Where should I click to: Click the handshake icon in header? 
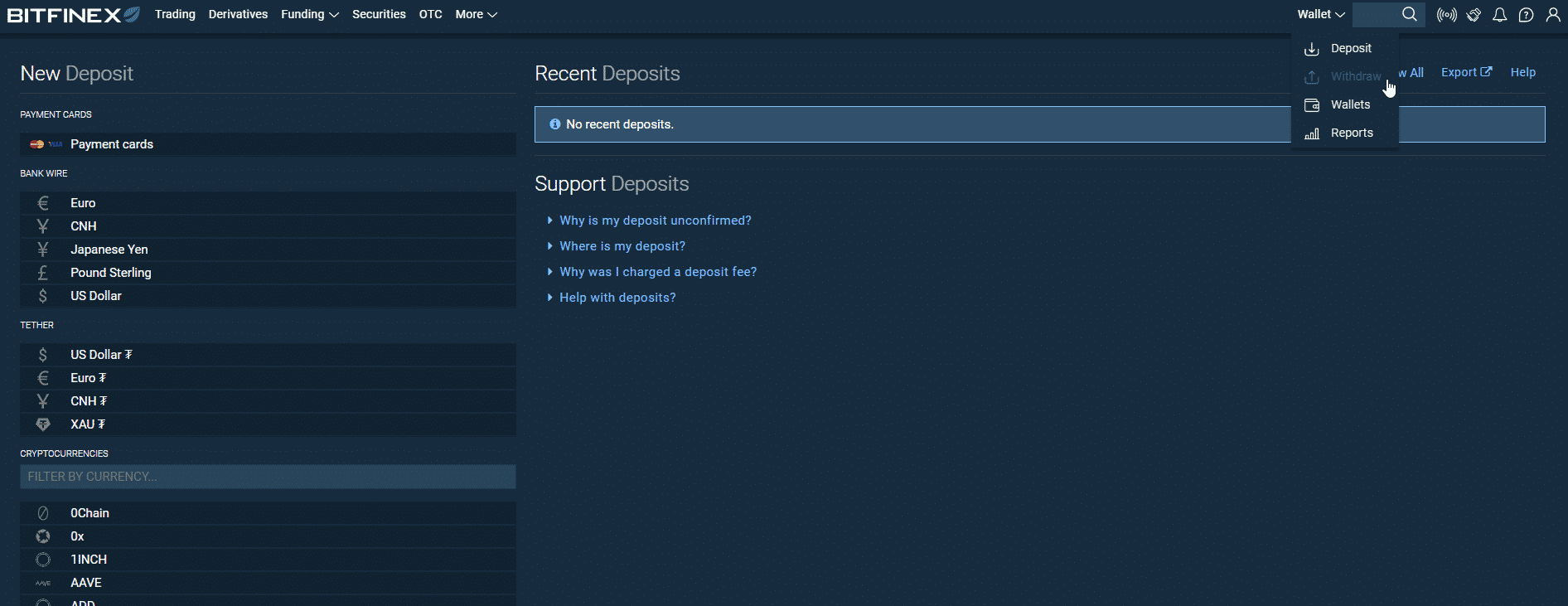[1474, 15]
